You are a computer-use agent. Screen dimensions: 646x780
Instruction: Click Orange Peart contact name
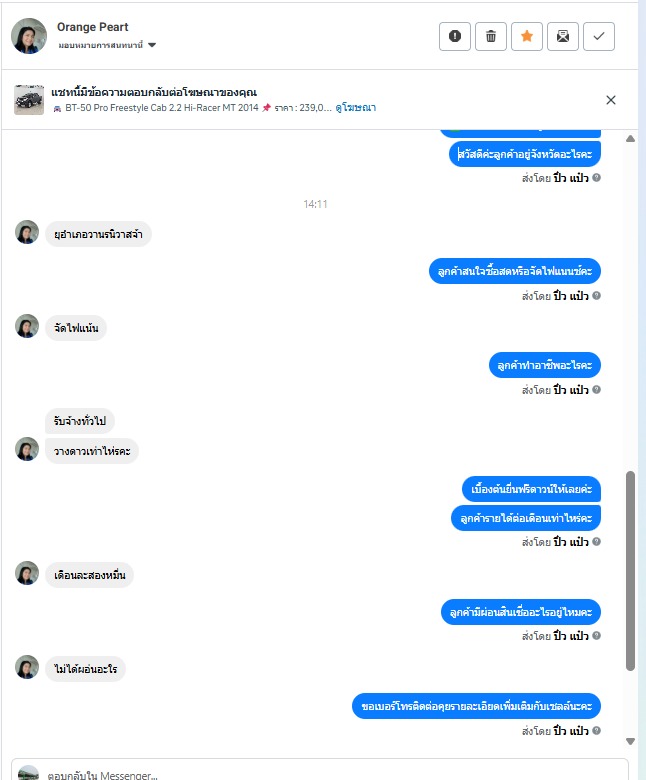tap(92, 27)
